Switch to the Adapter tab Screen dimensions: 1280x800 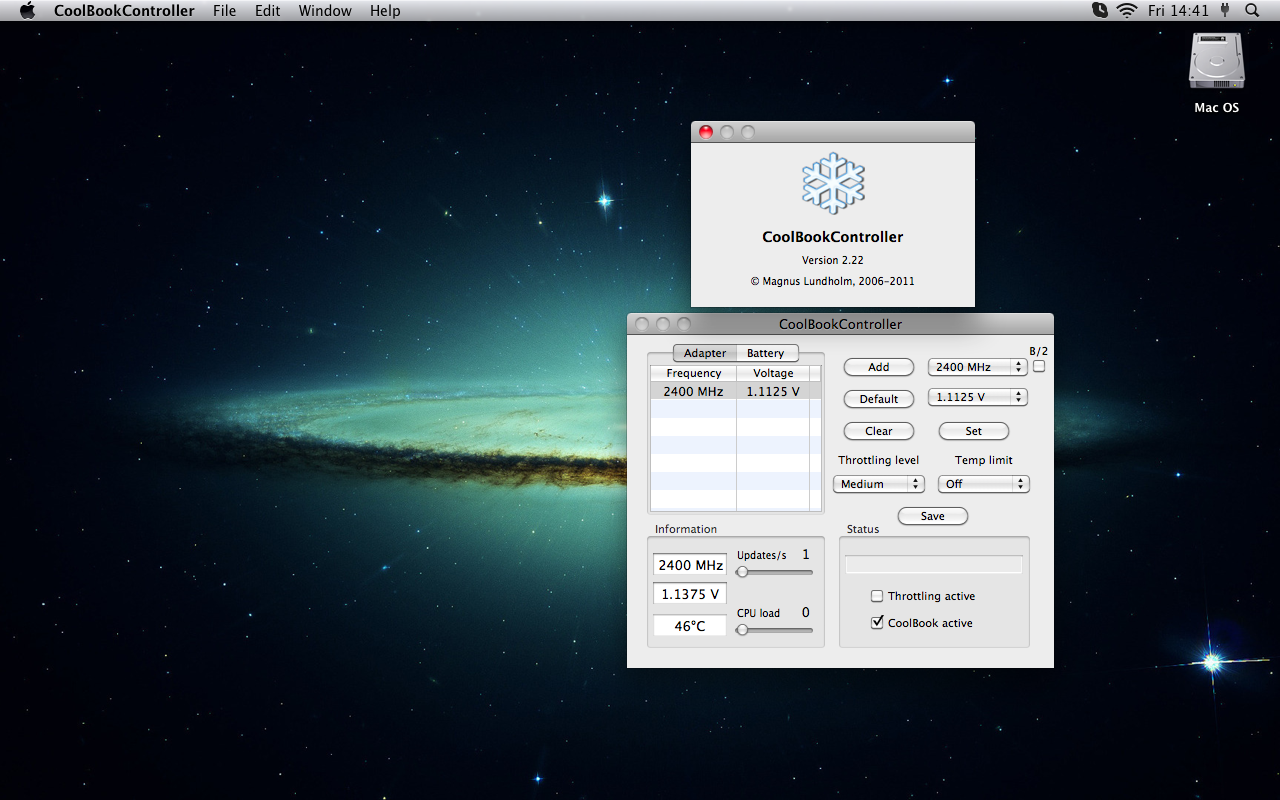click(x=705, y=353)
